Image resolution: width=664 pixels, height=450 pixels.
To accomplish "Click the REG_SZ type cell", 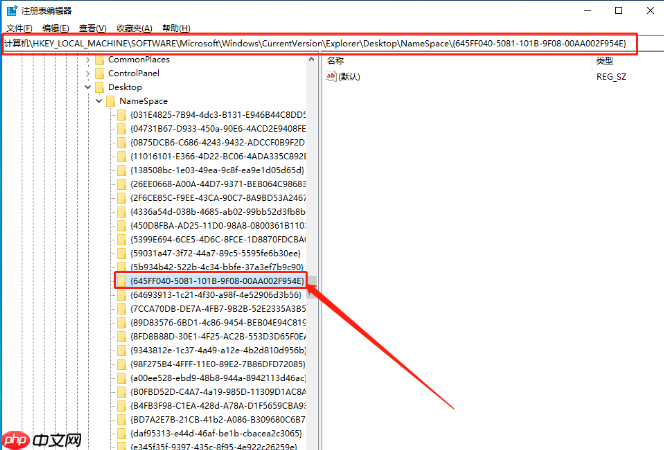I will [x=611, y=77].
